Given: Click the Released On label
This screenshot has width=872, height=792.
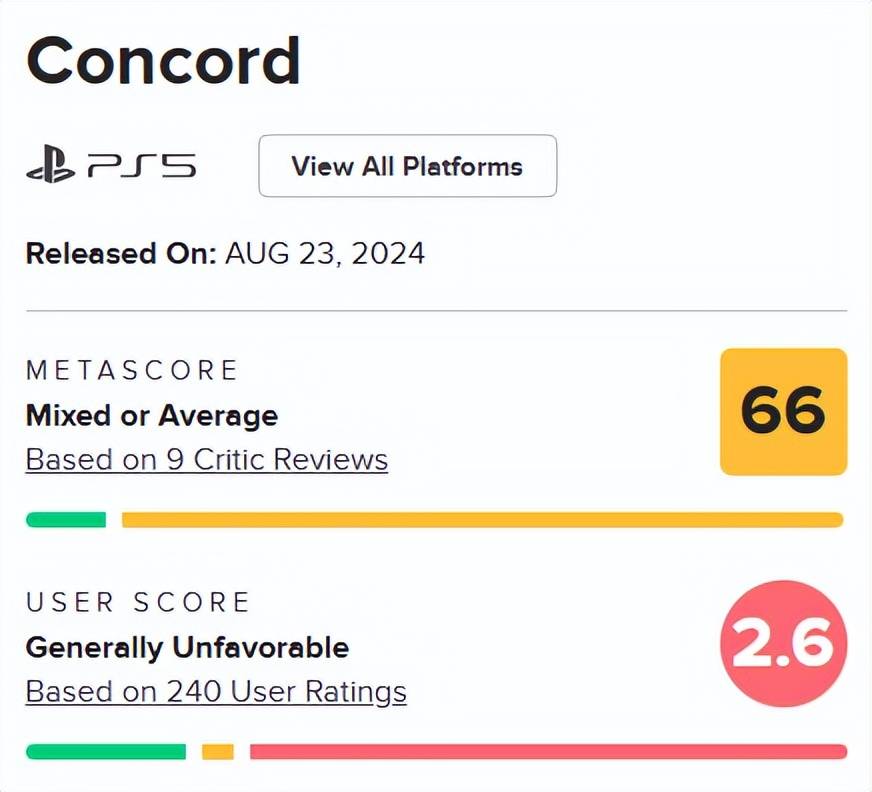Looking at the screenshot, I should (121, 253).
